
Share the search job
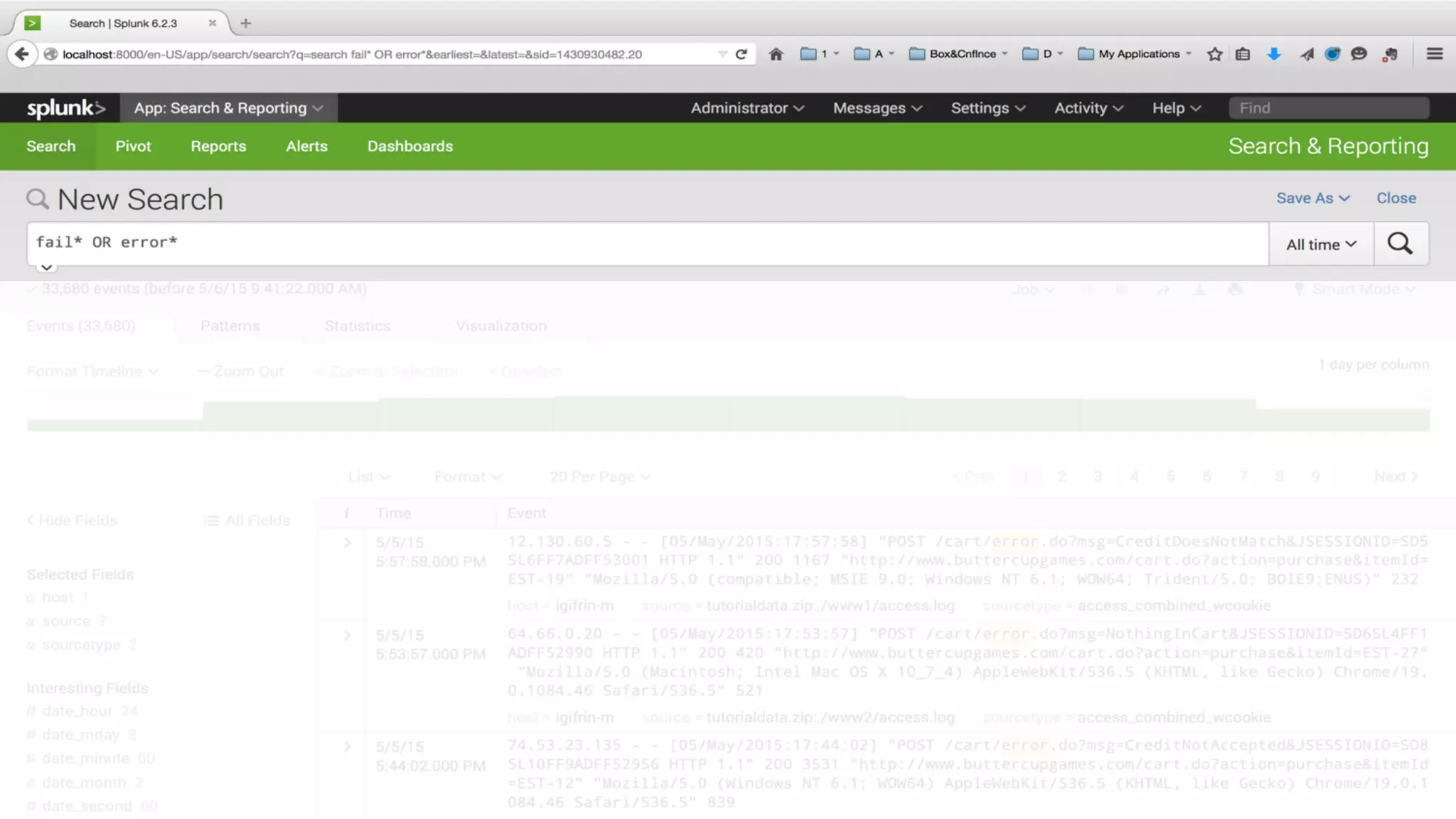click(1163, 289)
